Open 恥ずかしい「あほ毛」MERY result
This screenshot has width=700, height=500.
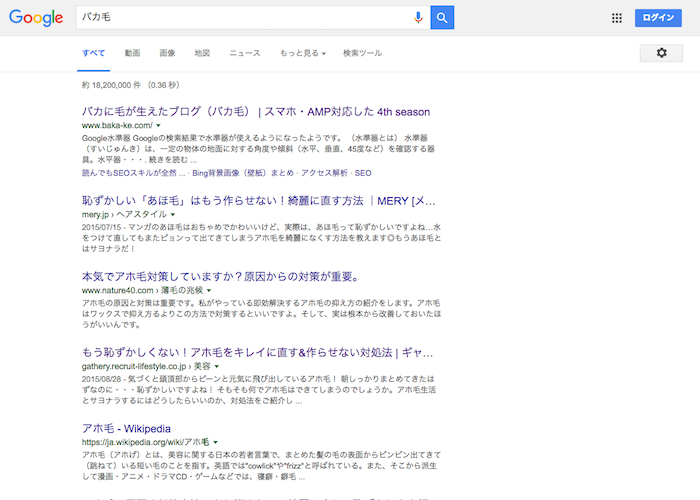pos(258,201)
